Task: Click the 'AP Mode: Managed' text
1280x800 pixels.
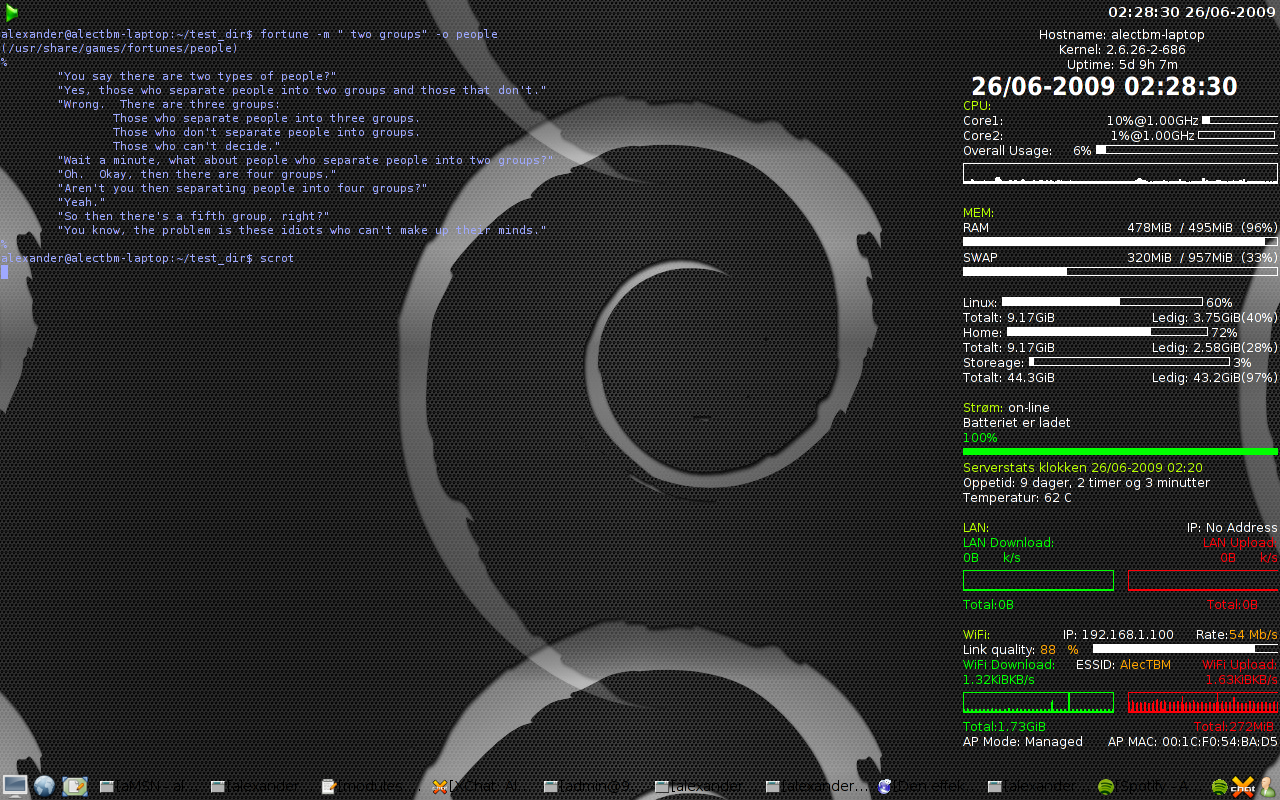Action: [x=1023, y=742]
